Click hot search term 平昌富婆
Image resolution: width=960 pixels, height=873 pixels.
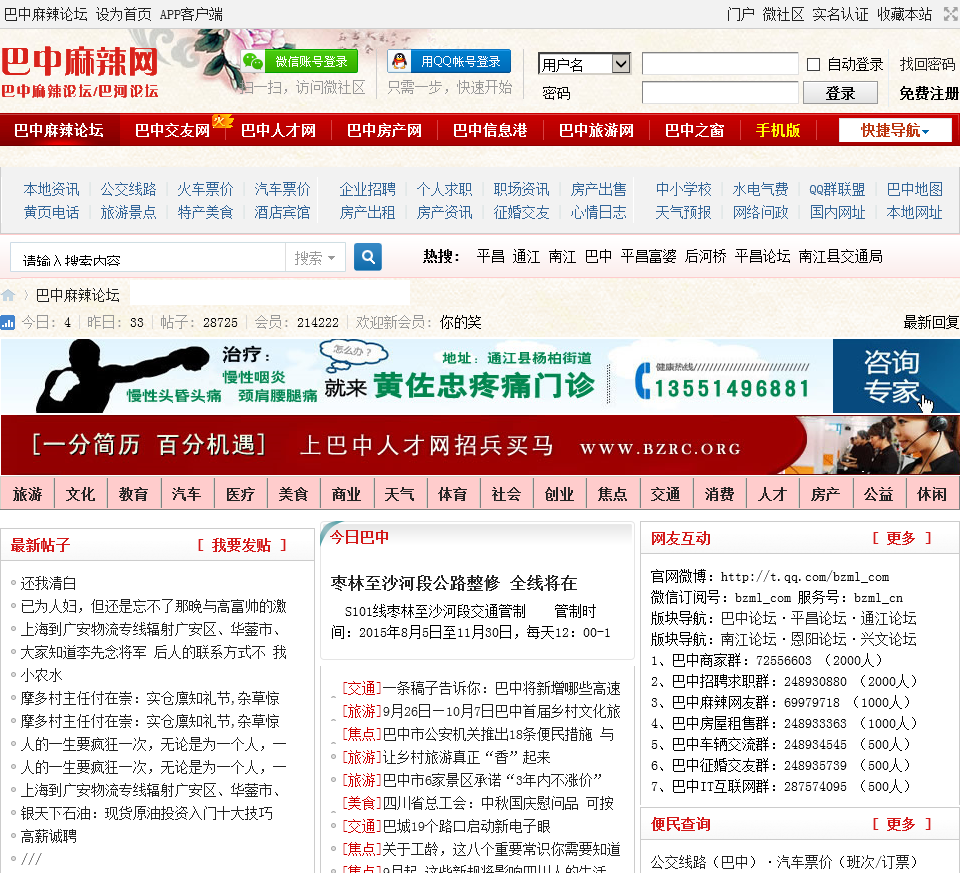[x=648, y=257]
